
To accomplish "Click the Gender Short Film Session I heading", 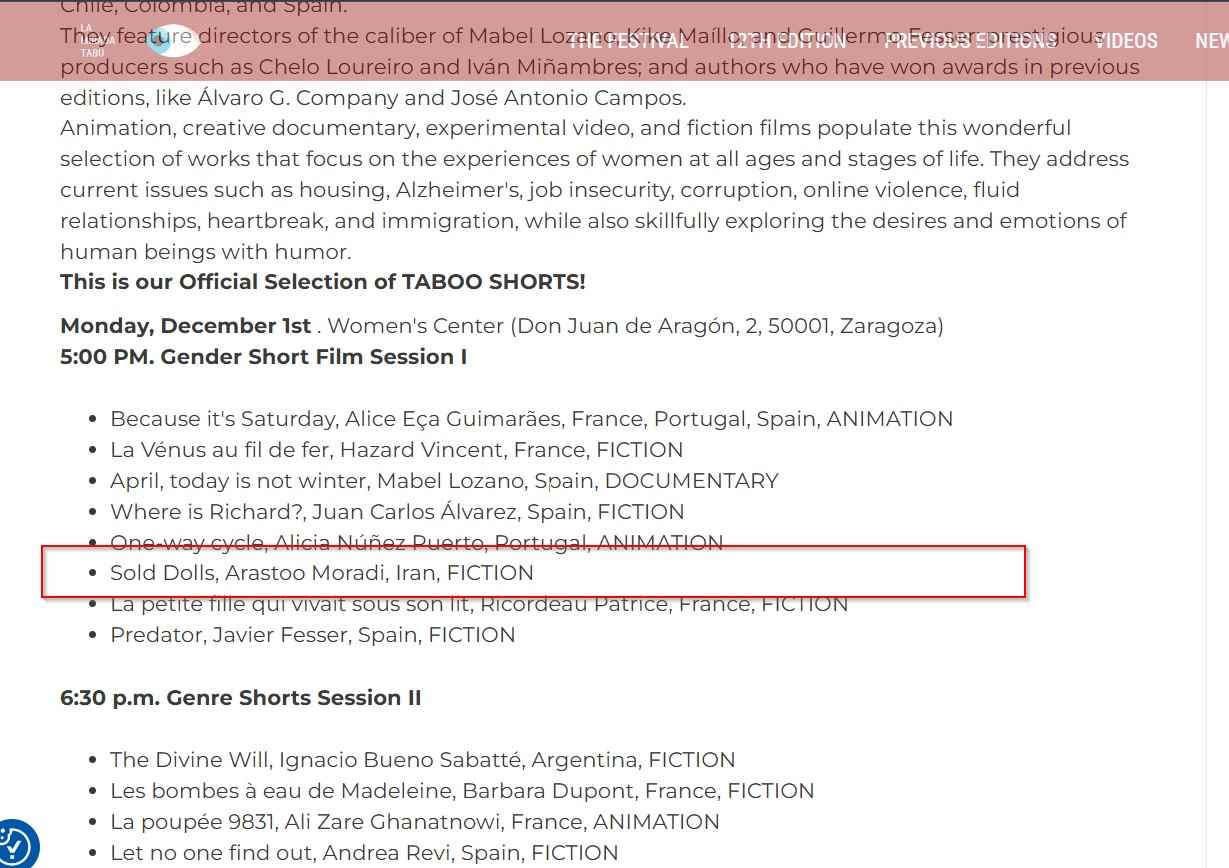I will pos(263,357).
